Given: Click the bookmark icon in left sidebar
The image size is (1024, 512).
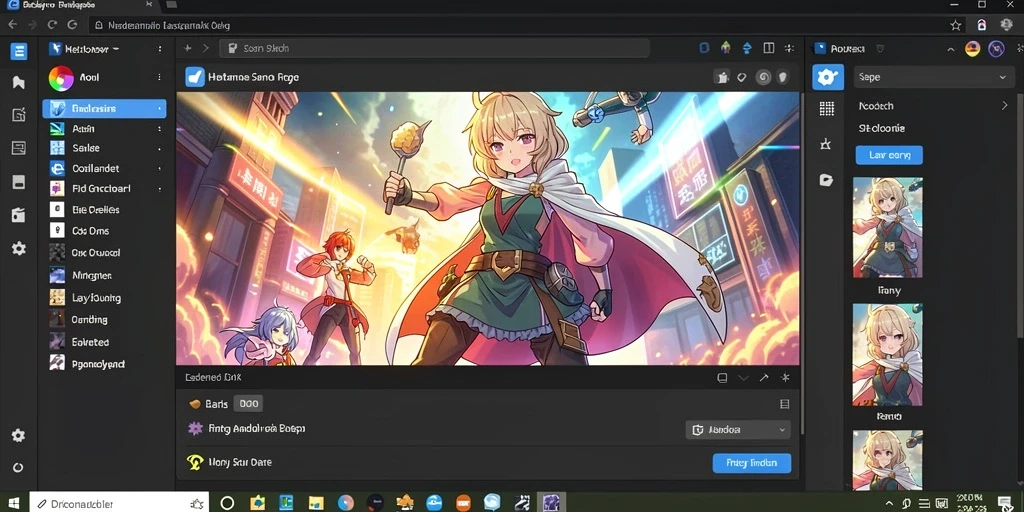Looking at the screenshot, I should tap(18, 82).
